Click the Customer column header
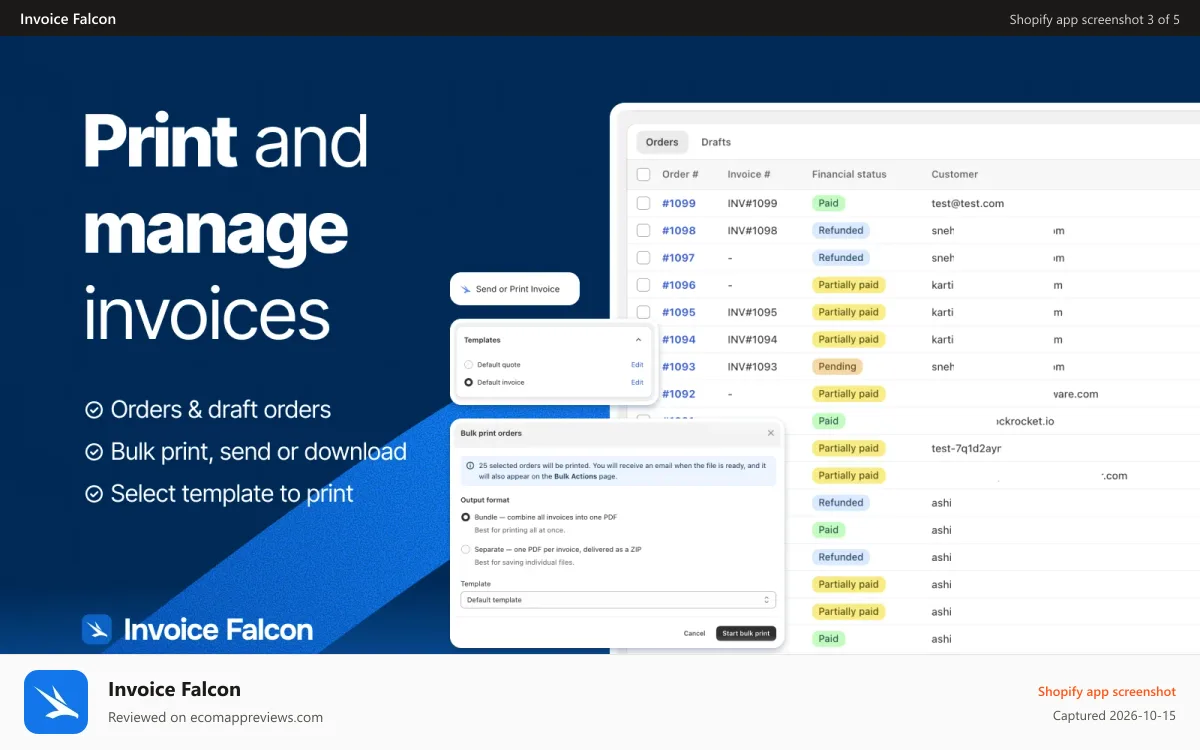The width and height of the screenshot is (1200, 750). click(x=955, y=174)
